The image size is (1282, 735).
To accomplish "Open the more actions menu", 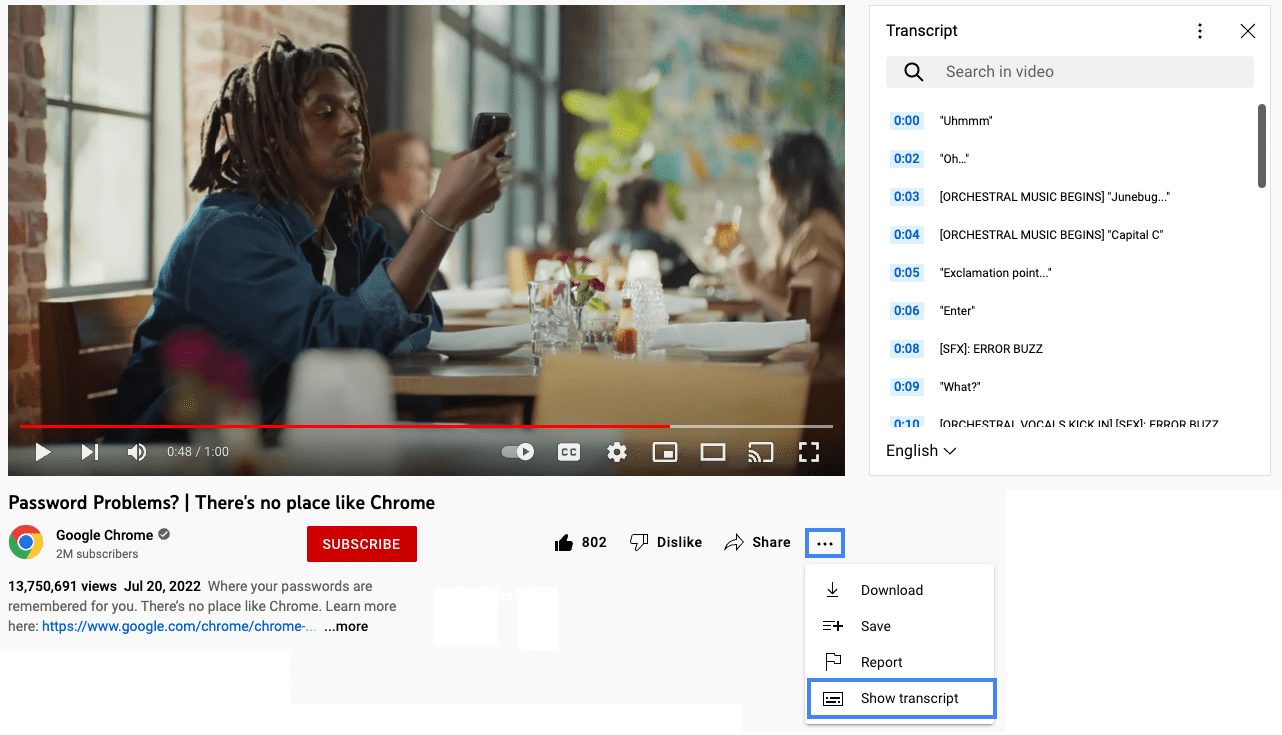I will pos(824,542).
